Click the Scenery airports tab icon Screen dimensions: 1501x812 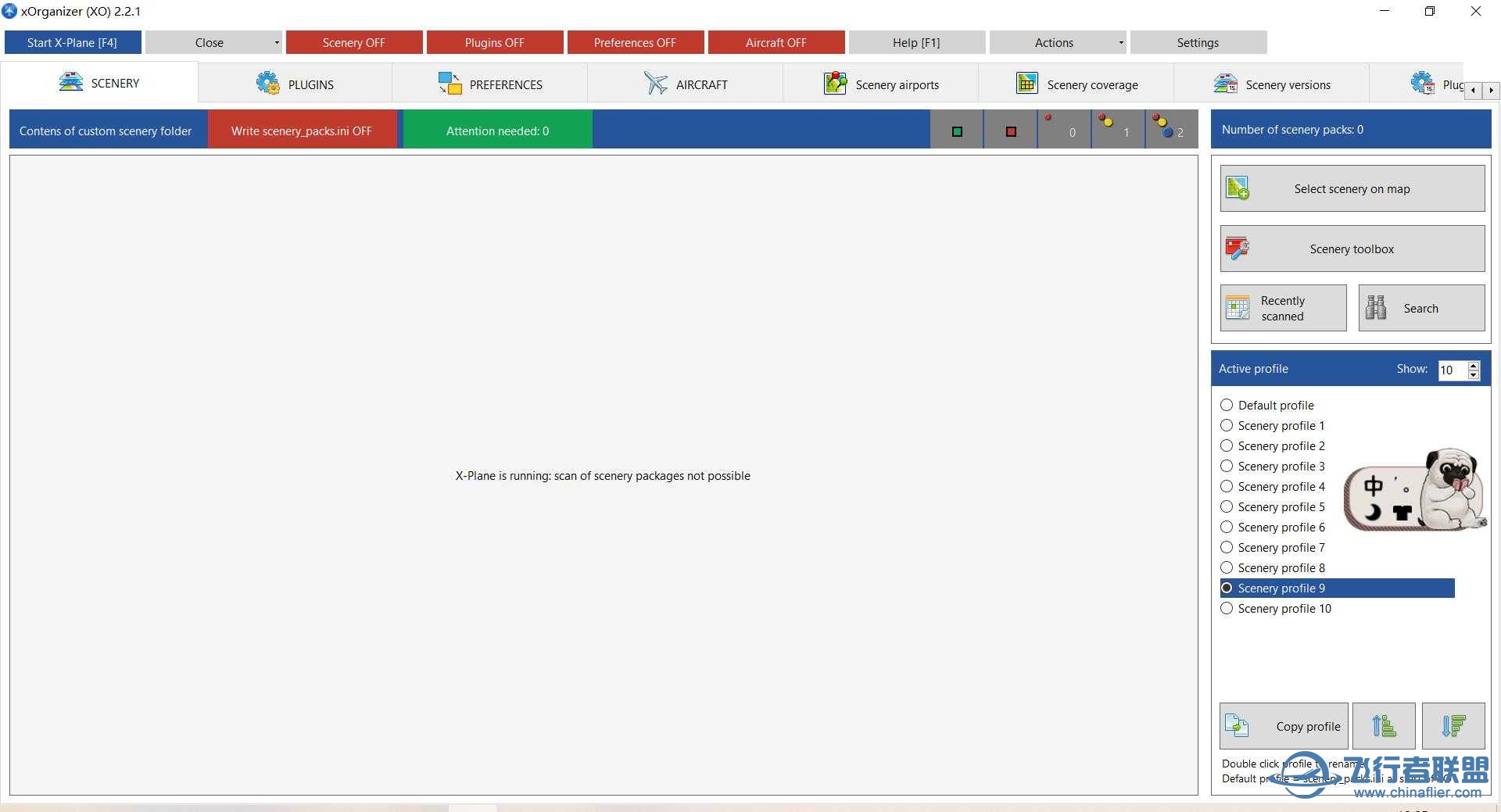836,83
